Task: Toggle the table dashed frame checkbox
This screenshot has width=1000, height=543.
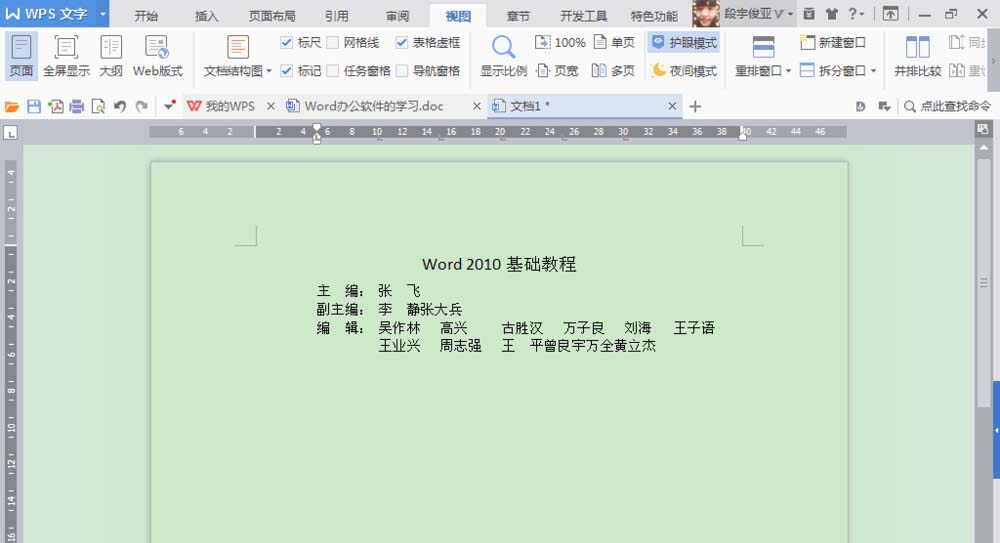Action: [401, 43]
